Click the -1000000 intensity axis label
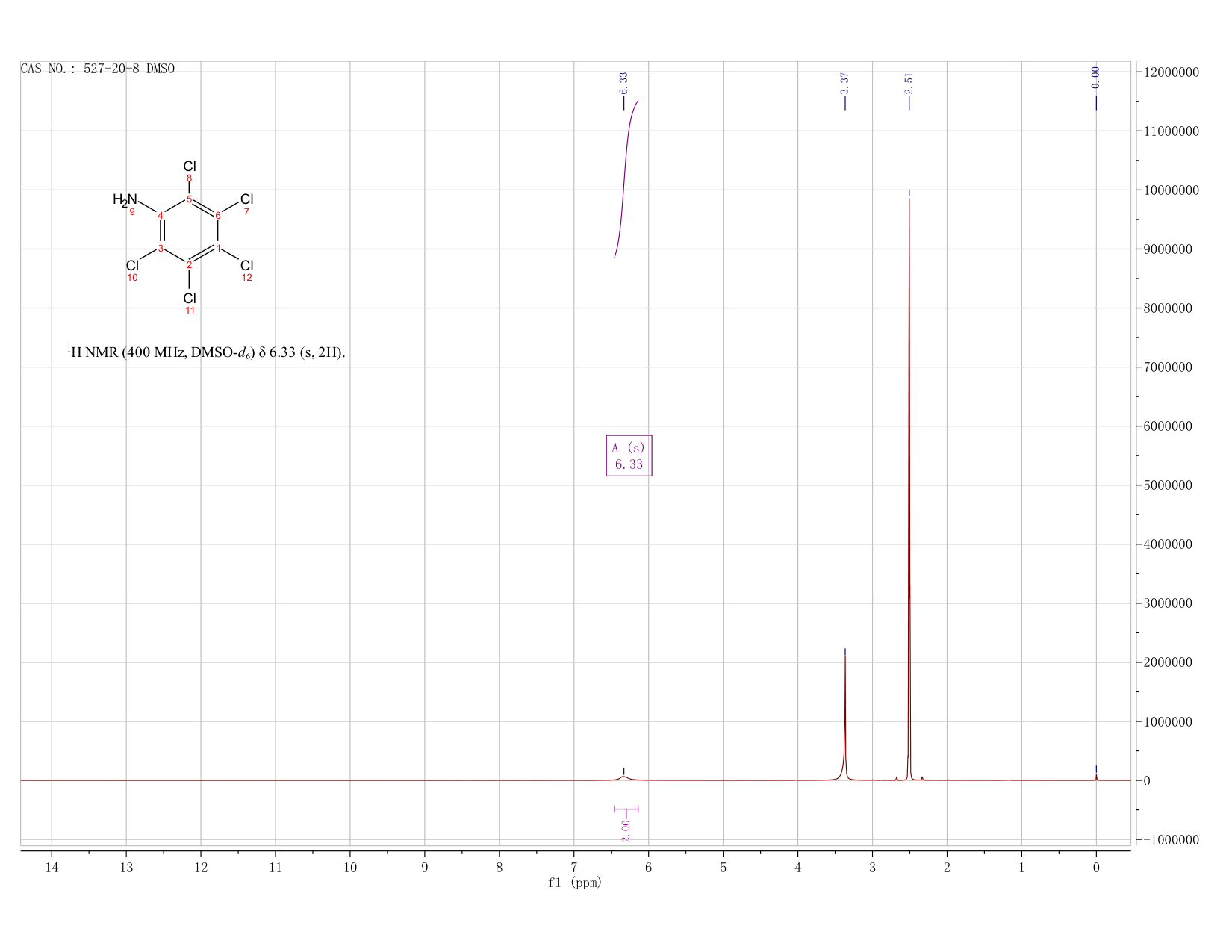Image resolution: width=1232 pixels, height=952 pixels. (1172, 840)
